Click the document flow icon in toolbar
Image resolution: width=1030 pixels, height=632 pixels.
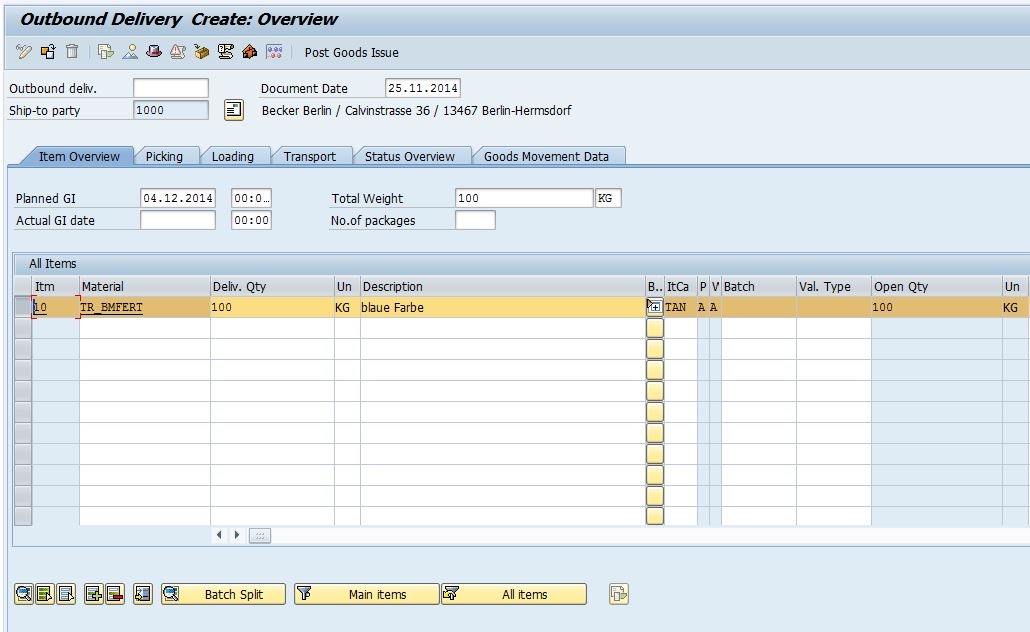point(105,52)
